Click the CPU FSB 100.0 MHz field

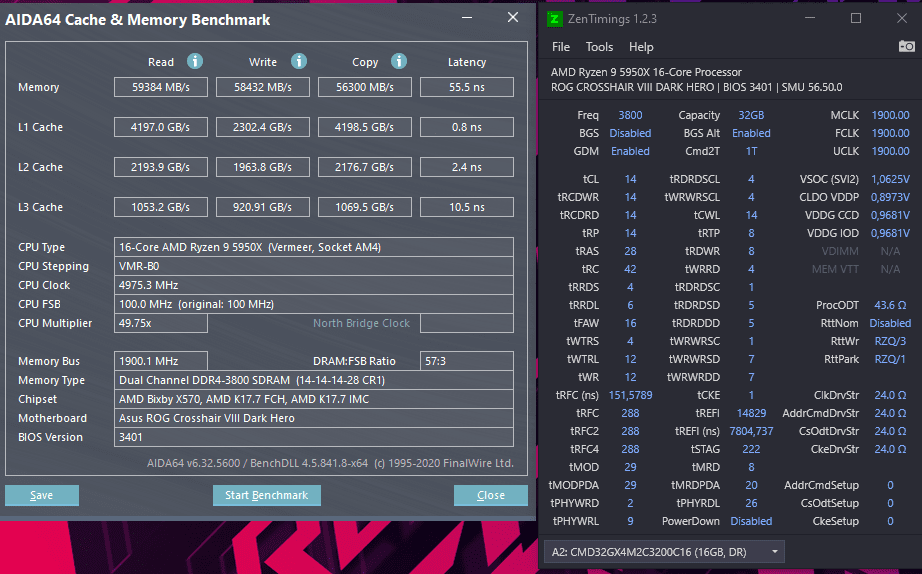(x=313, y=304)
